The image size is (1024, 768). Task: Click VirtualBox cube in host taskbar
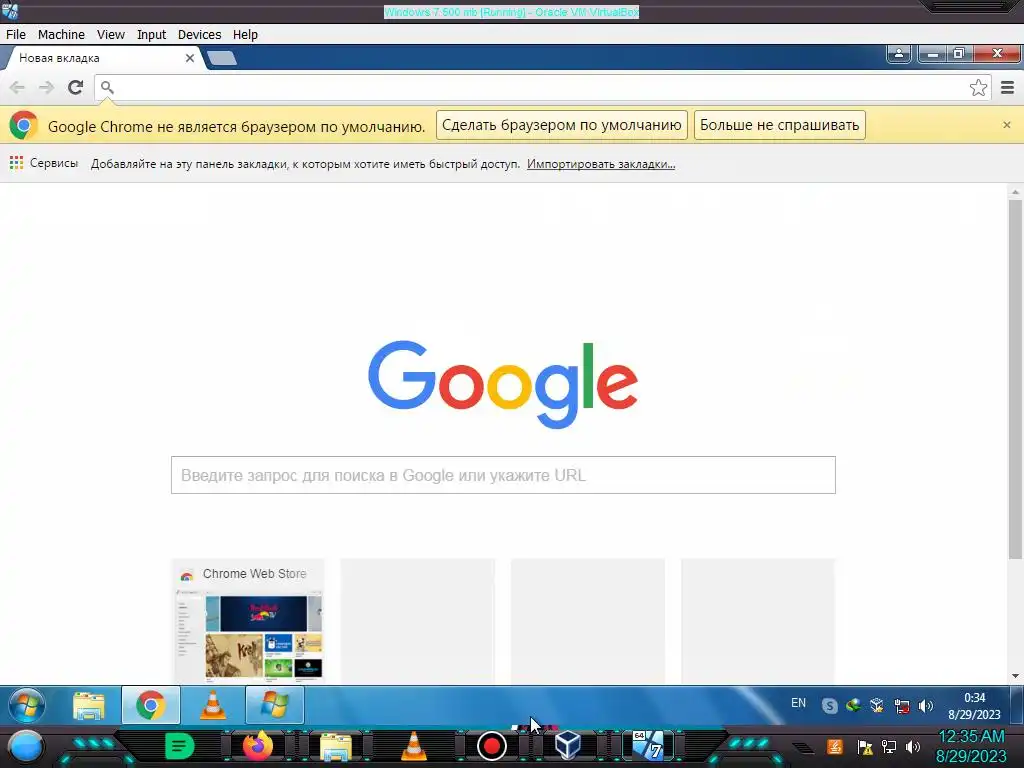(568, 744)
